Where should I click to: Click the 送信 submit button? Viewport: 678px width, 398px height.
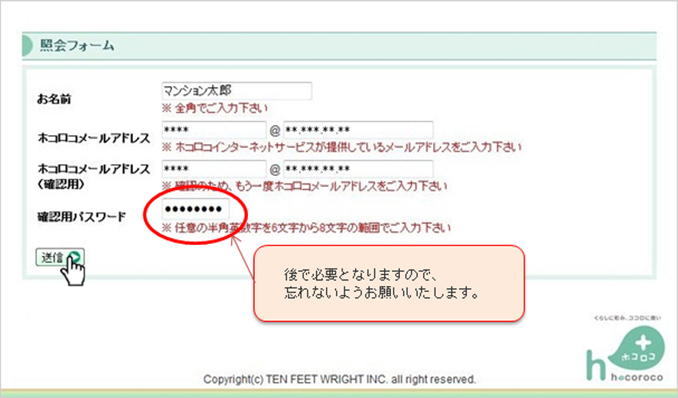pyautogui.click(x=60, y=257)
